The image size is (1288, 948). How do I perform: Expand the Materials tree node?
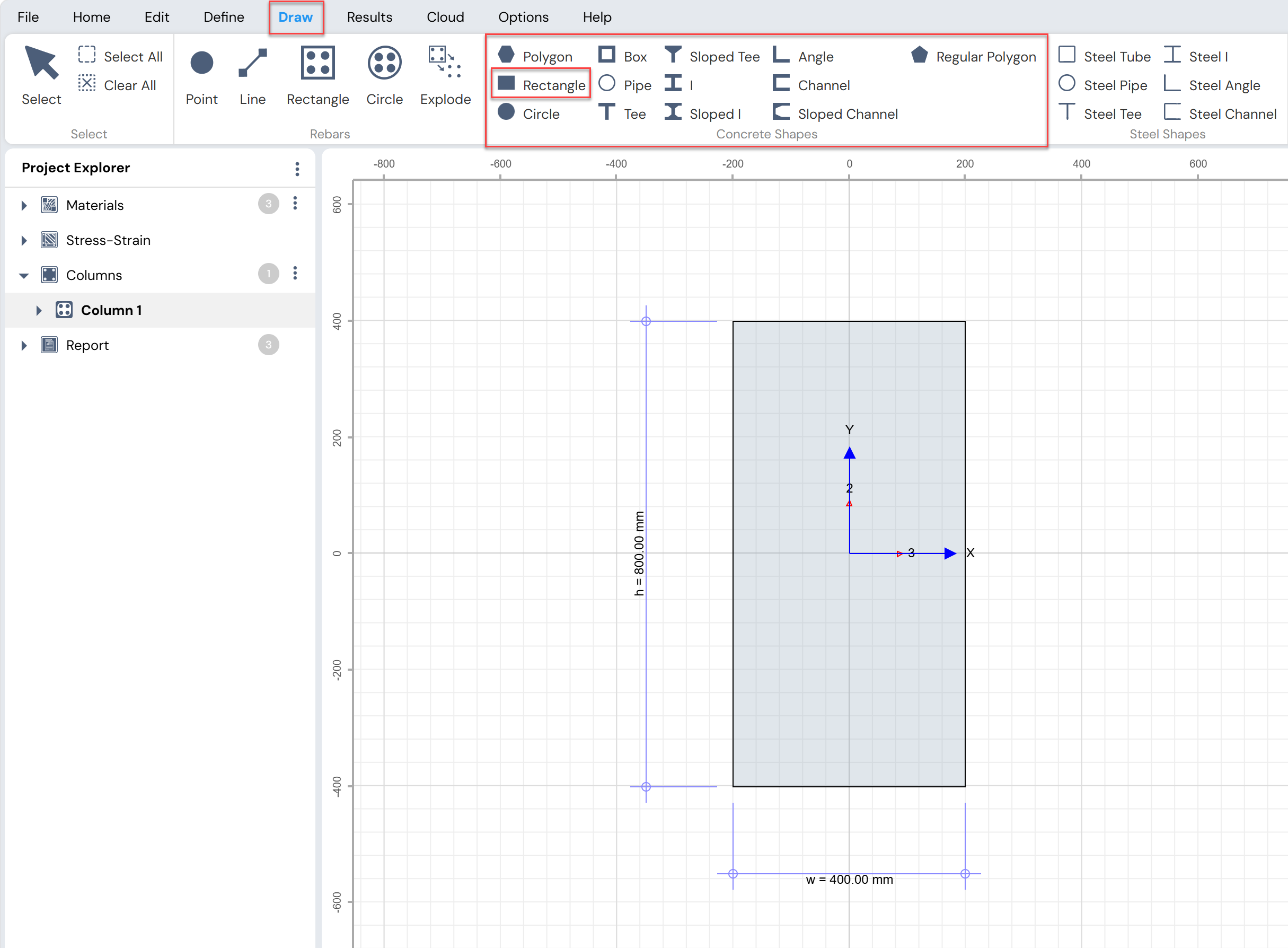[x=24, y=205]
